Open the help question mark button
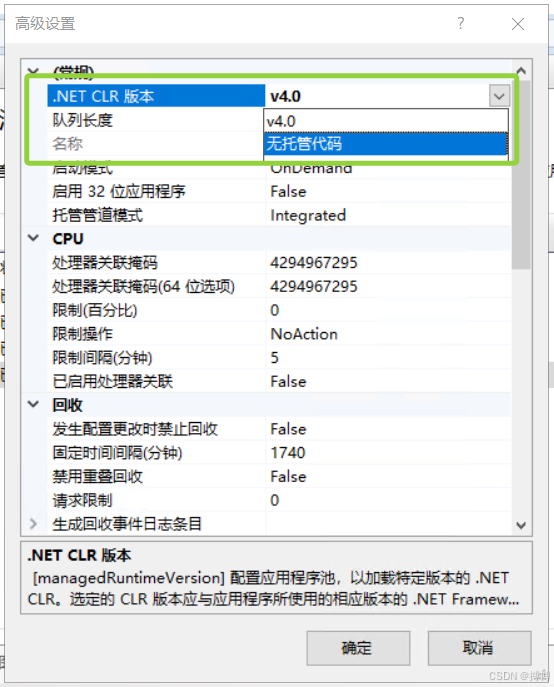This screenshot has width=554, height=687. coord(461,23)
